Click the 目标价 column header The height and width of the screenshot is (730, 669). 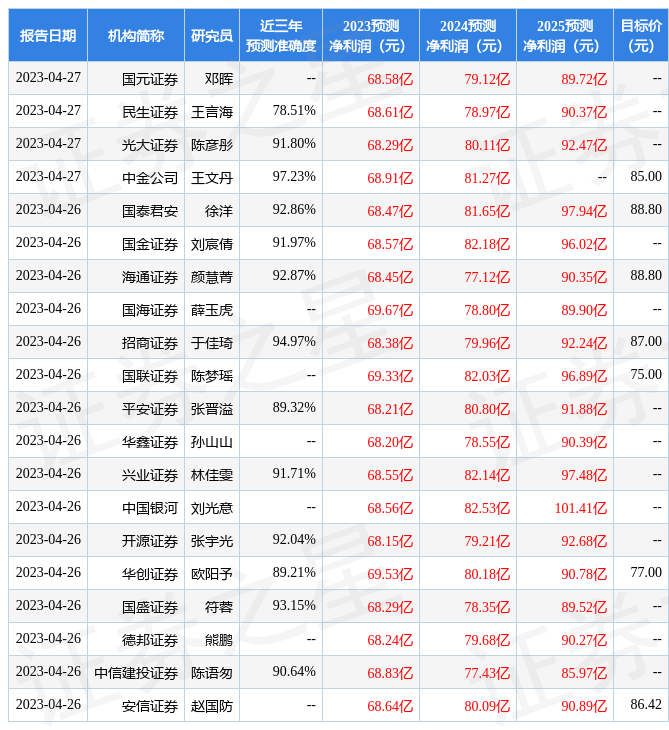click(641, 35)
